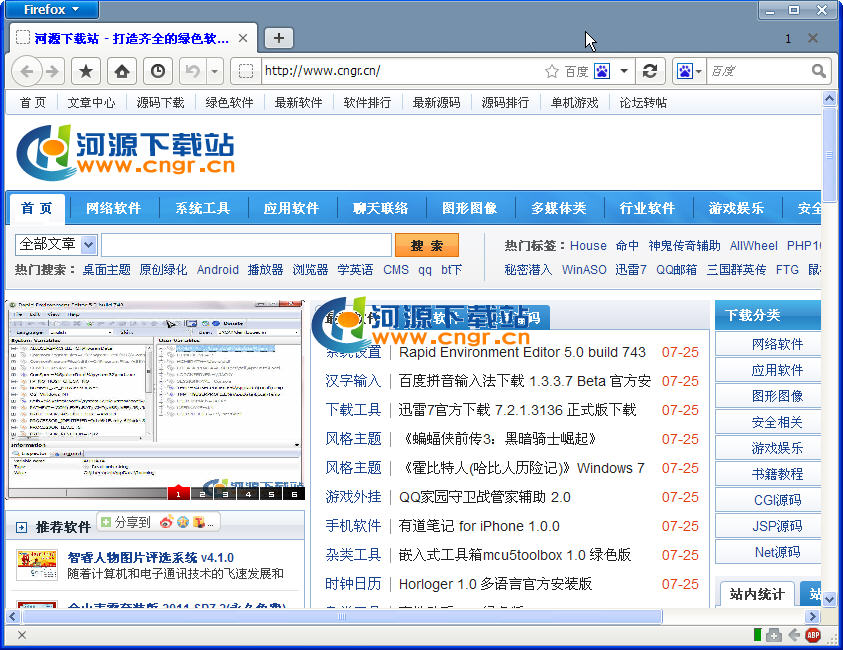Viewport: 843px width, 650px height.
Task: Click the Adblock Plus status bar icon
Action: (813, 635)
